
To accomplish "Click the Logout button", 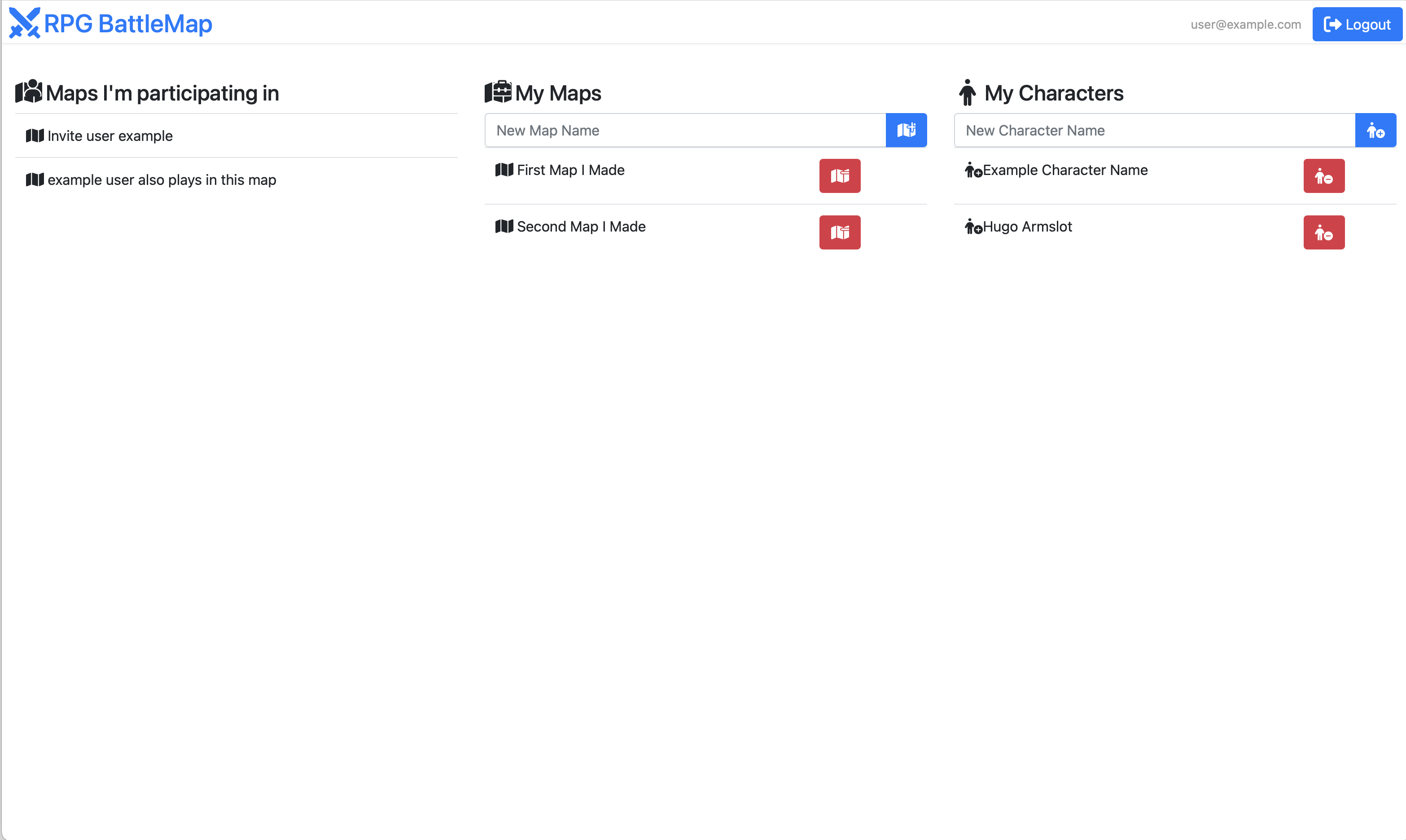I will pyautogui.click(x=1357, y=24).
